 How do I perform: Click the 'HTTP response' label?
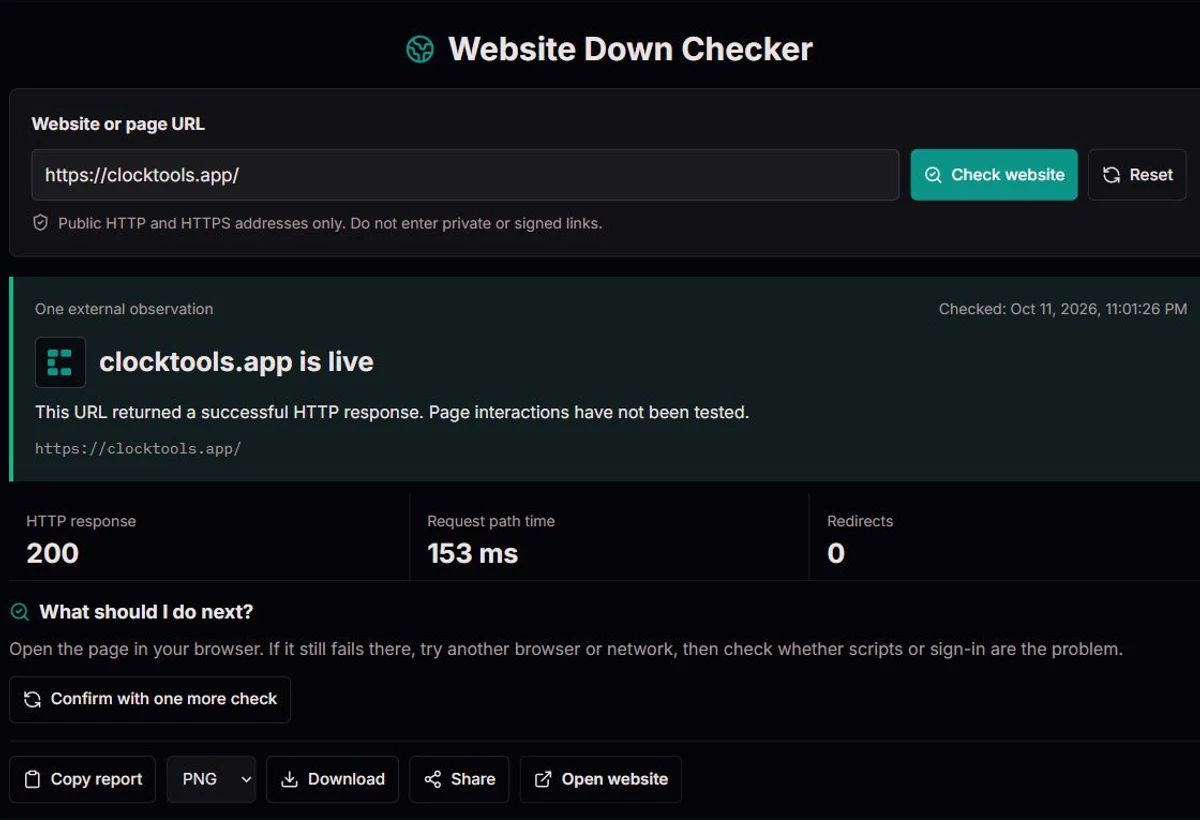click(81, 521)
